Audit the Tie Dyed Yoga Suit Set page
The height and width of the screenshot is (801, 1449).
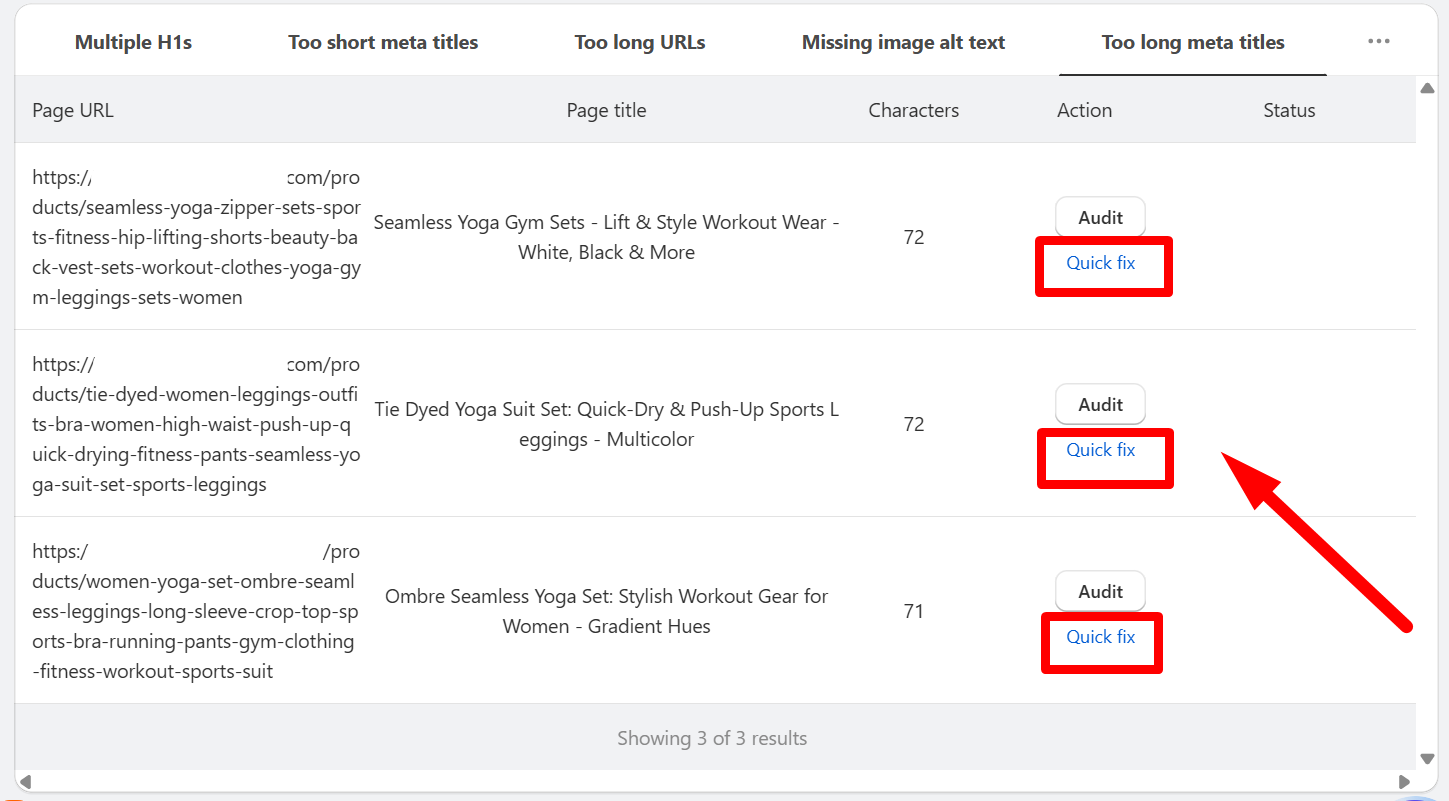click(1100, 404)
